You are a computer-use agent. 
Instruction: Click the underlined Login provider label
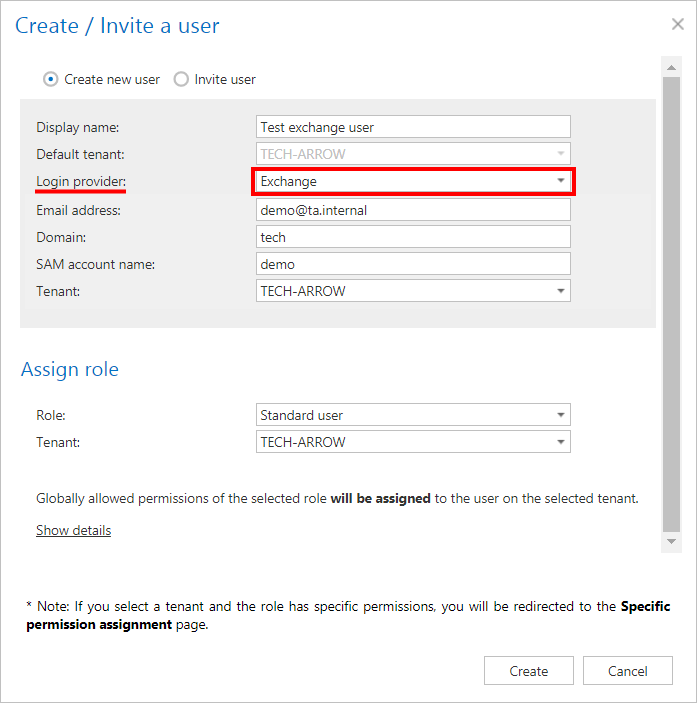(81, 182)
